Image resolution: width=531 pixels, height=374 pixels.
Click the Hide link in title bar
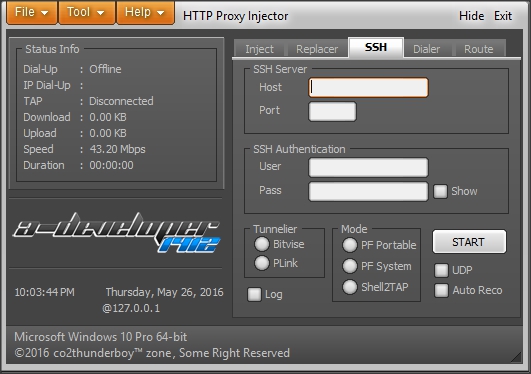pos(471,16)
